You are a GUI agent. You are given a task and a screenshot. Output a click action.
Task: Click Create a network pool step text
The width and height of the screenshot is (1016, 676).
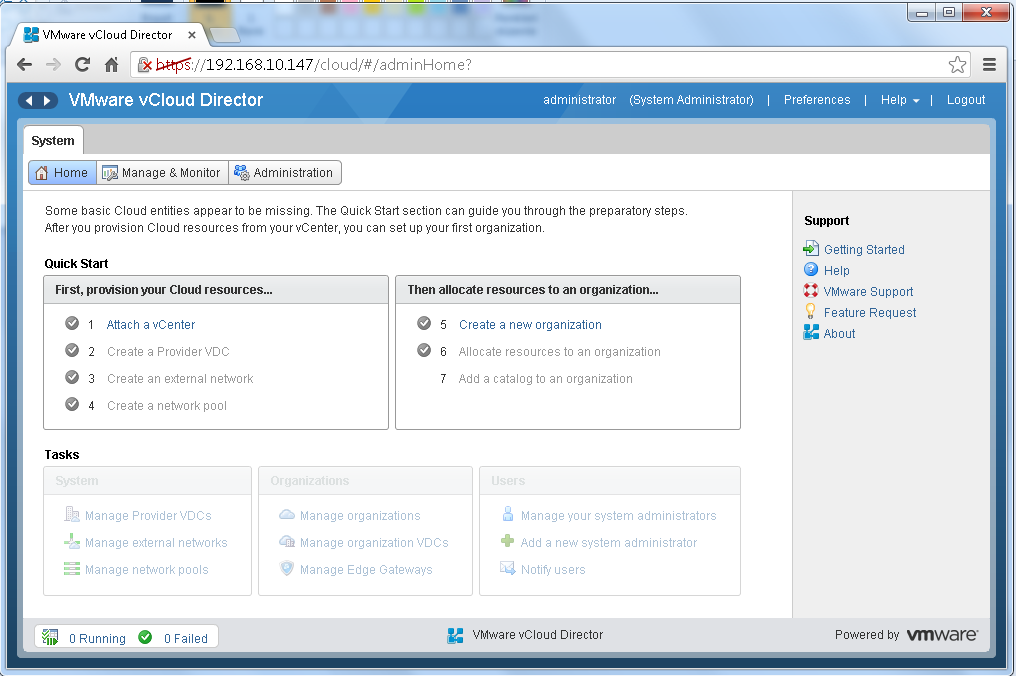(x=167, y=406)
